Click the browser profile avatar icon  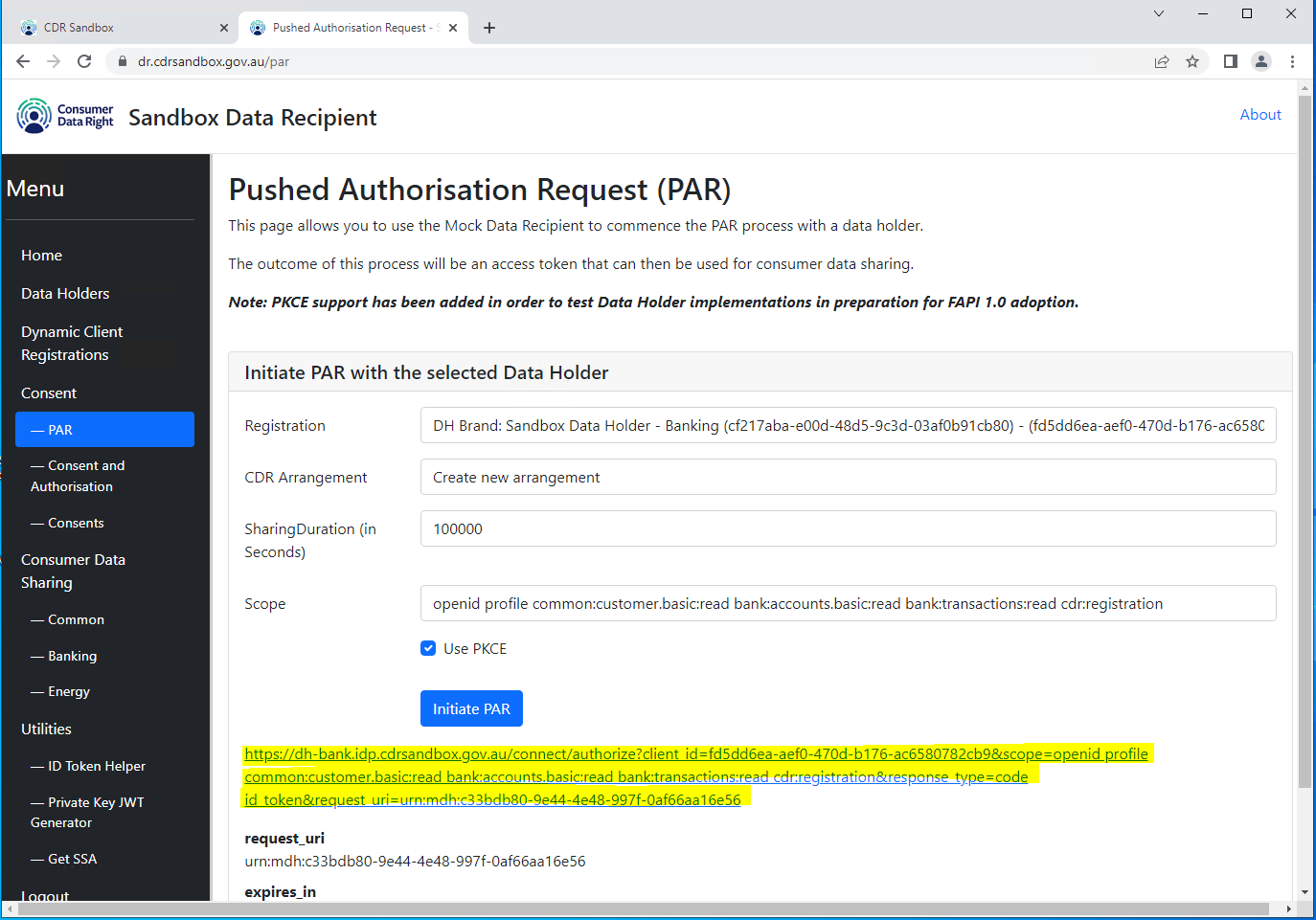pyautogui.click(x=1260, y=60)
